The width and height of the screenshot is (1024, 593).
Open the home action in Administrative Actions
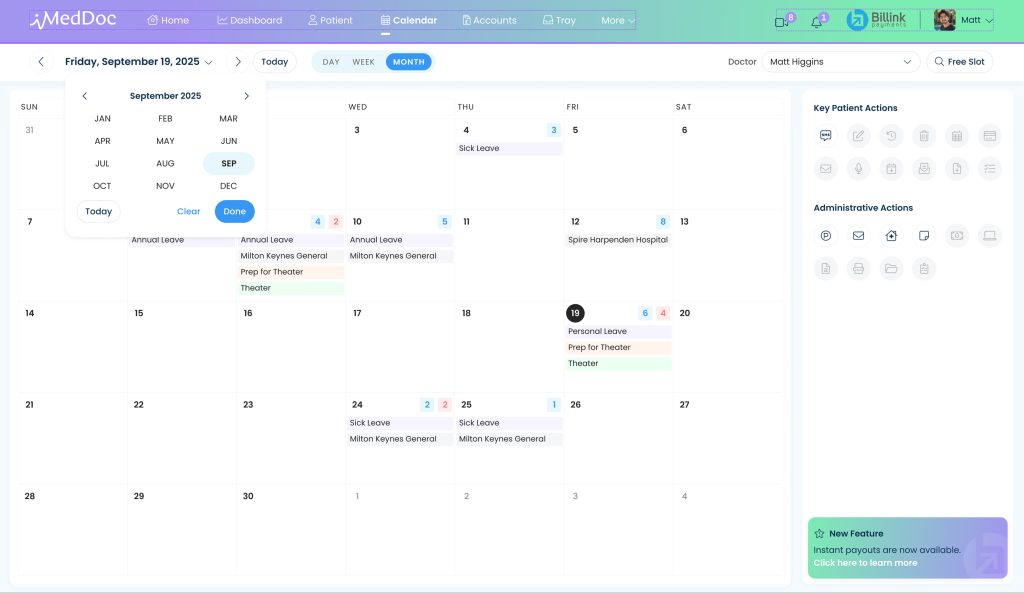pos(891,234)
